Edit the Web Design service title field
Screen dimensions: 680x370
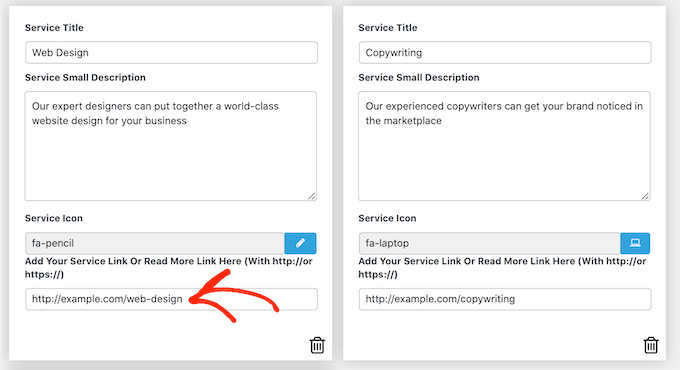tap(171, 52)
